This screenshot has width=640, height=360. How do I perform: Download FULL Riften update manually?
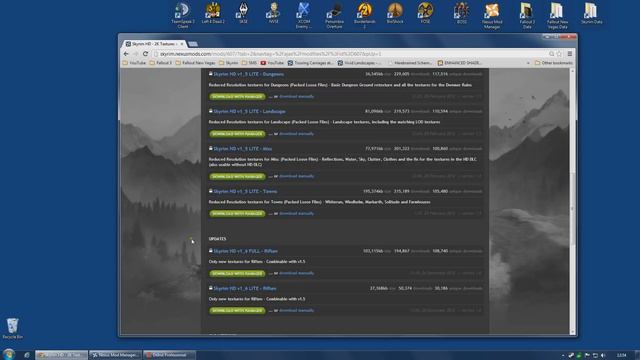coord(296,273)
